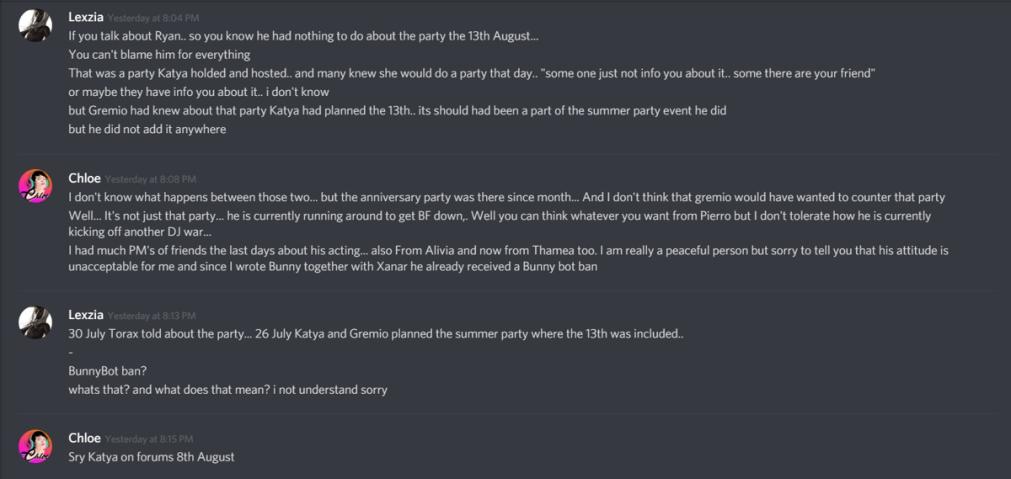Viewport: 1011px width, 479px height.
Task: Click the Yesterday at 8:15 PM timestamp
Action: pos(150,439)
